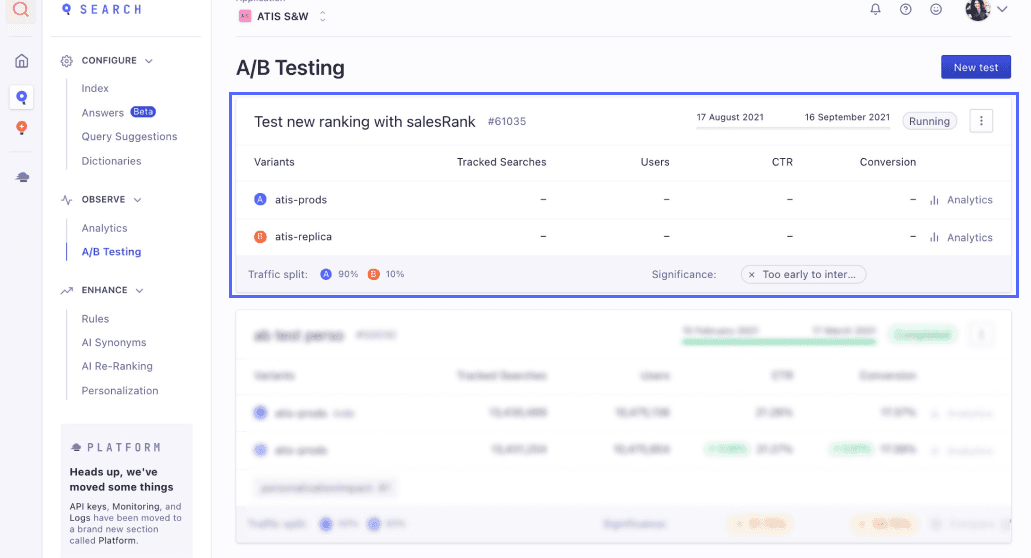
Task: Open the Index page
Action: [95, 88]
